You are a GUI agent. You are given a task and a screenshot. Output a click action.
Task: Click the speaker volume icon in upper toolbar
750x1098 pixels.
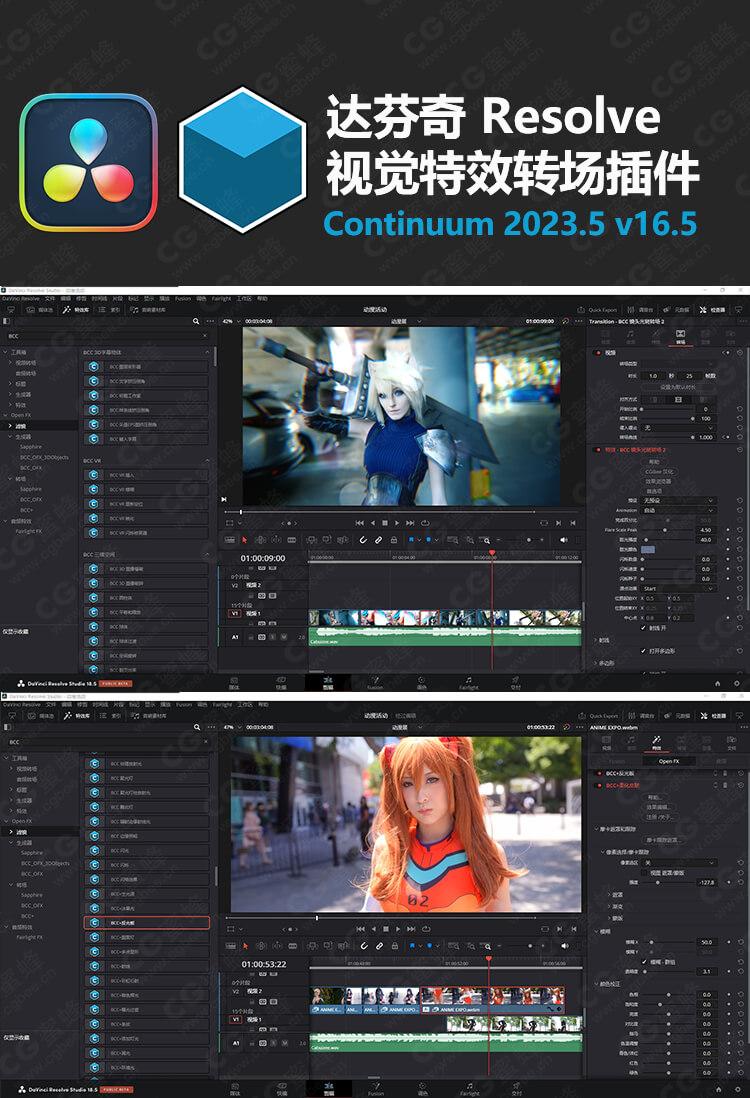564,540
